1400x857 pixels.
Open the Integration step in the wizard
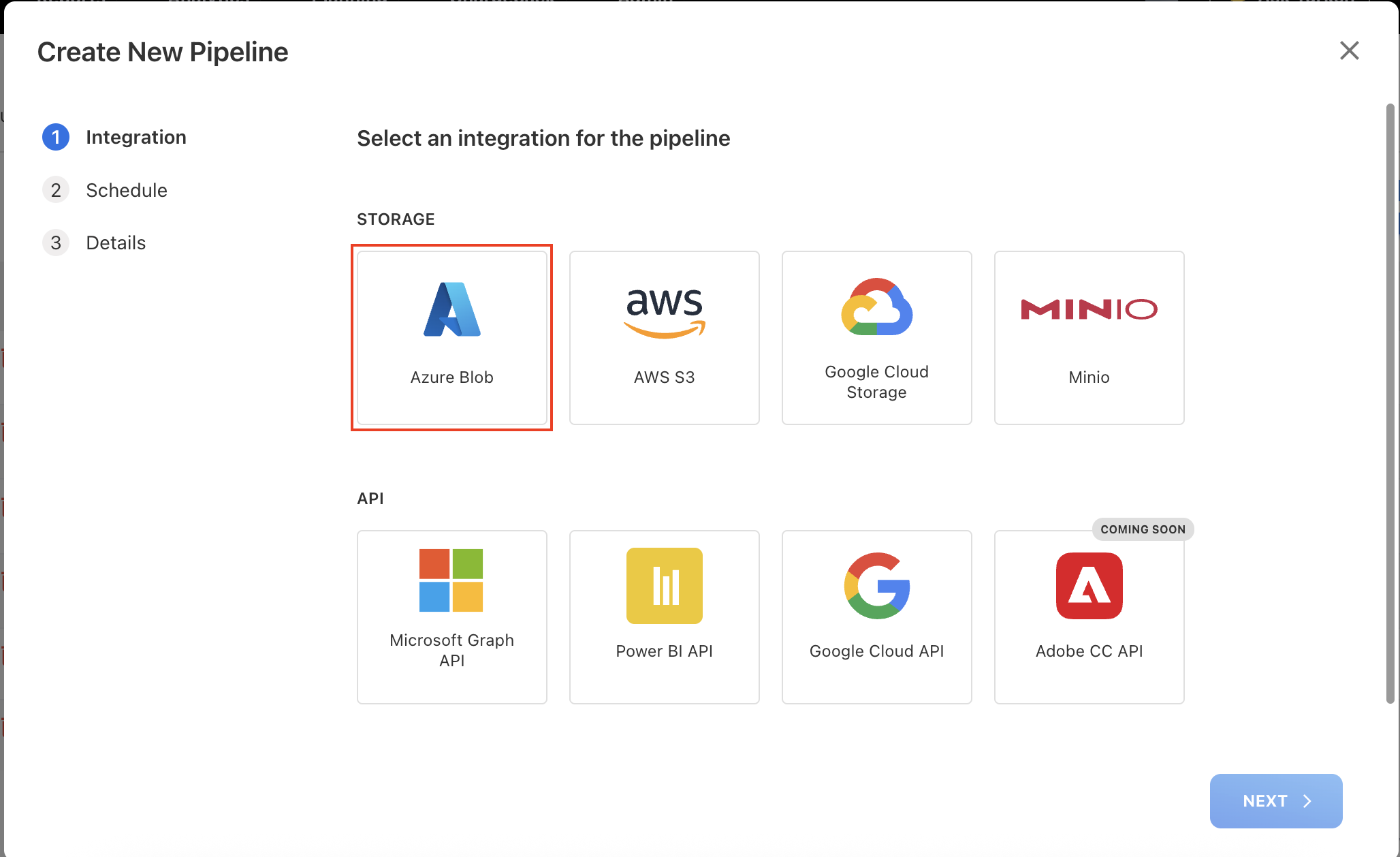coord(136,137)
